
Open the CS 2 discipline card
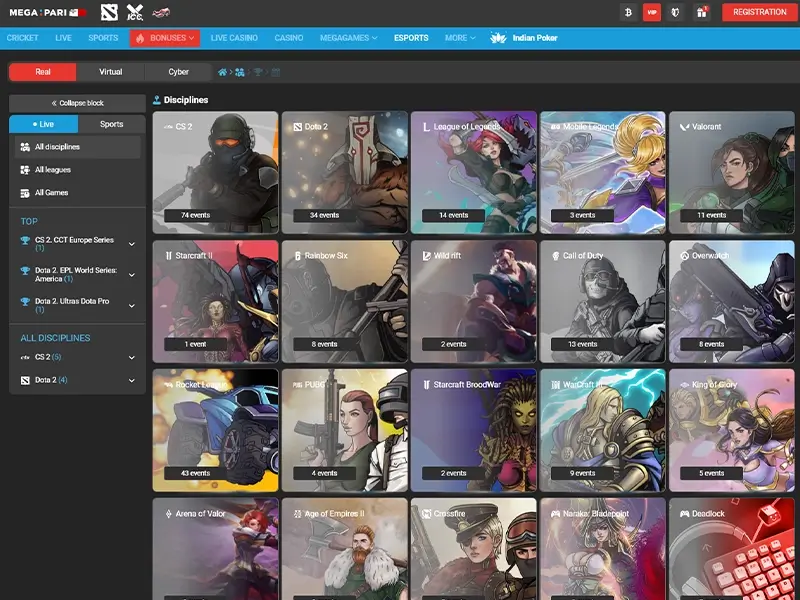pos(215,172)
